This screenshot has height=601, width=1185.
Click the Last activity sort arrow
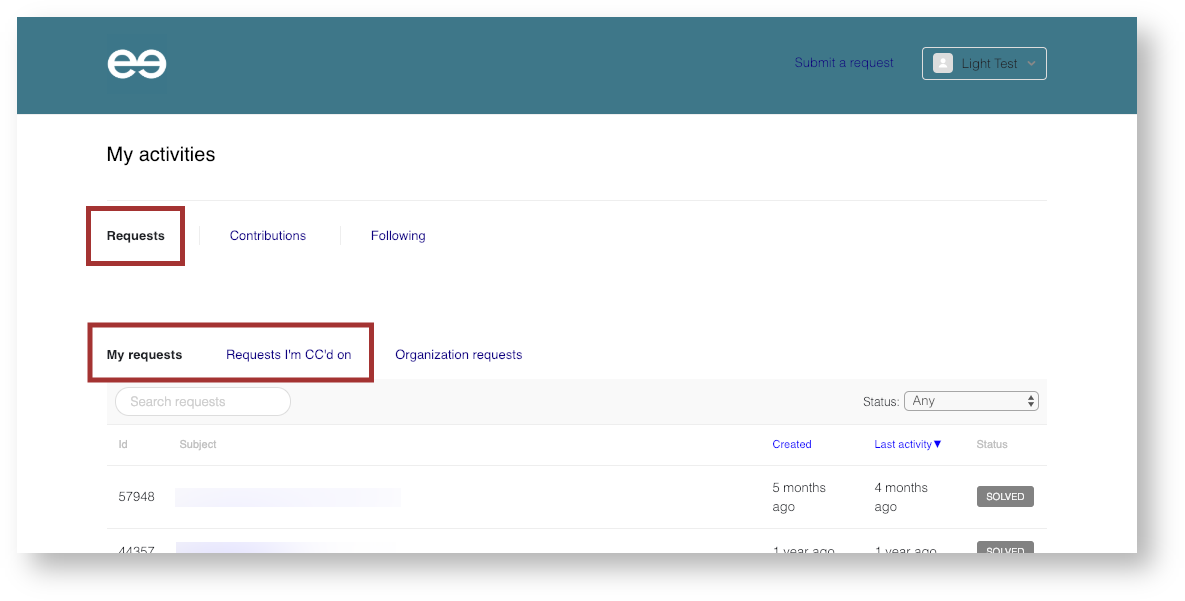coord(938,444)
